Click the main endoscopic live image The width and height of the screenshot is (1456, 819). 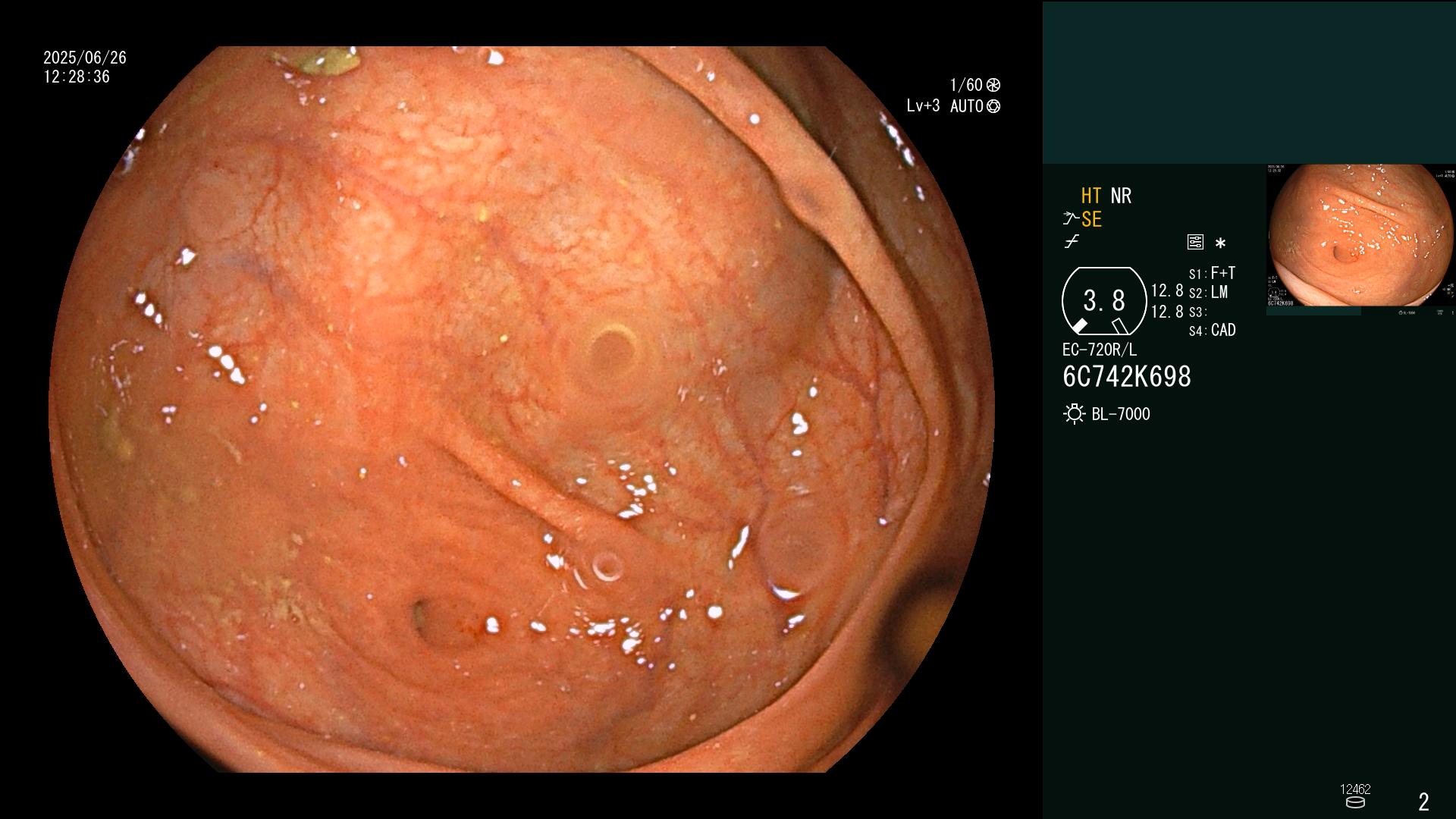(x=522, y=409)
